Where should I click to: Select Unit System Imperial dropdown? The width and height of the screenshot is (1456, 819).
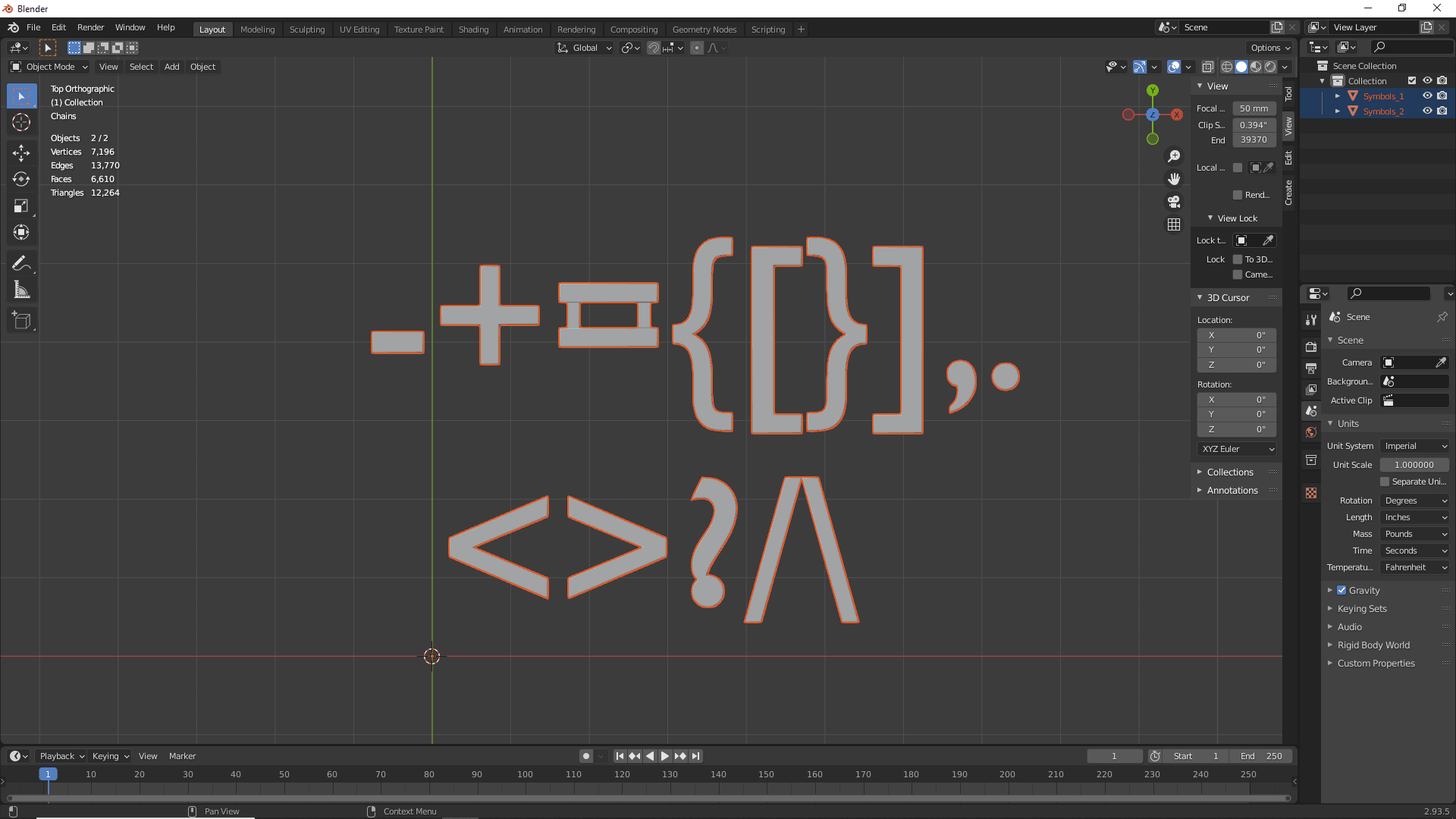(x=1416, y=445)
